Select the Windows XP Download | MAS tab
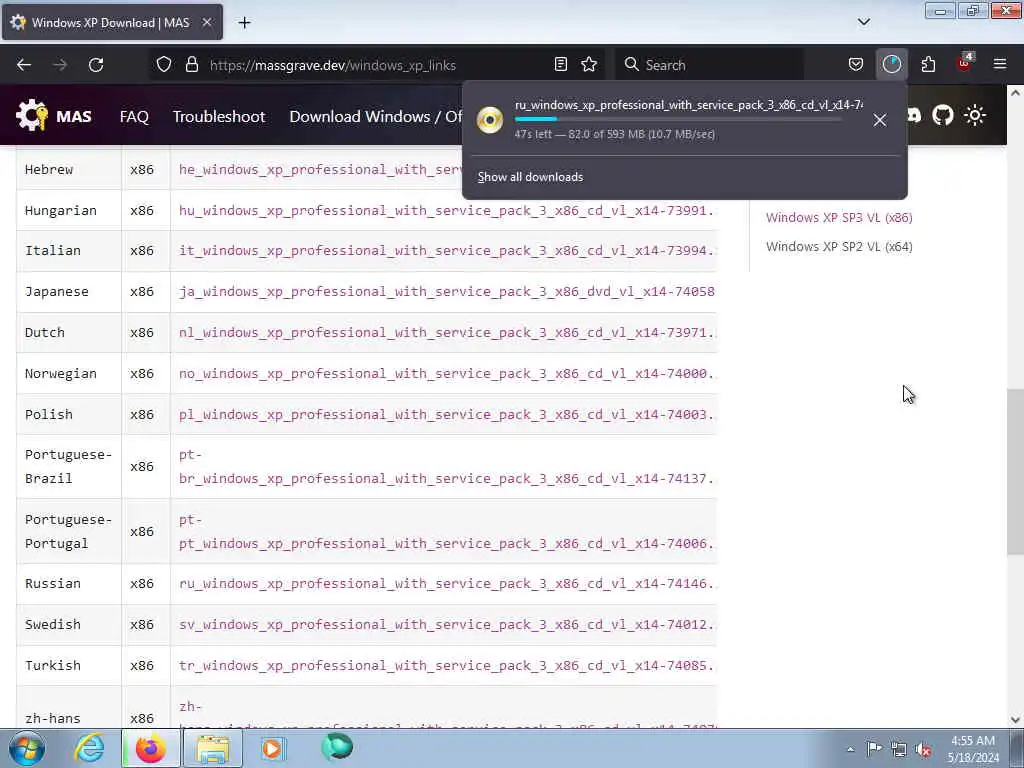This screenshot has width=1024, height=768. [112, 23]
